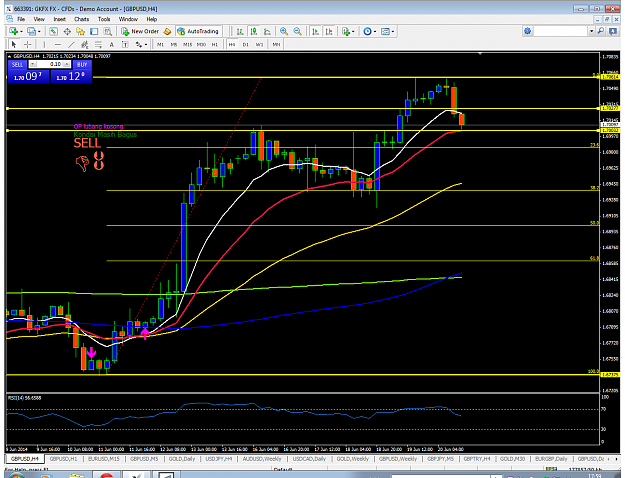Expand the Periods dropdown arrow

(x=375, y=31)
